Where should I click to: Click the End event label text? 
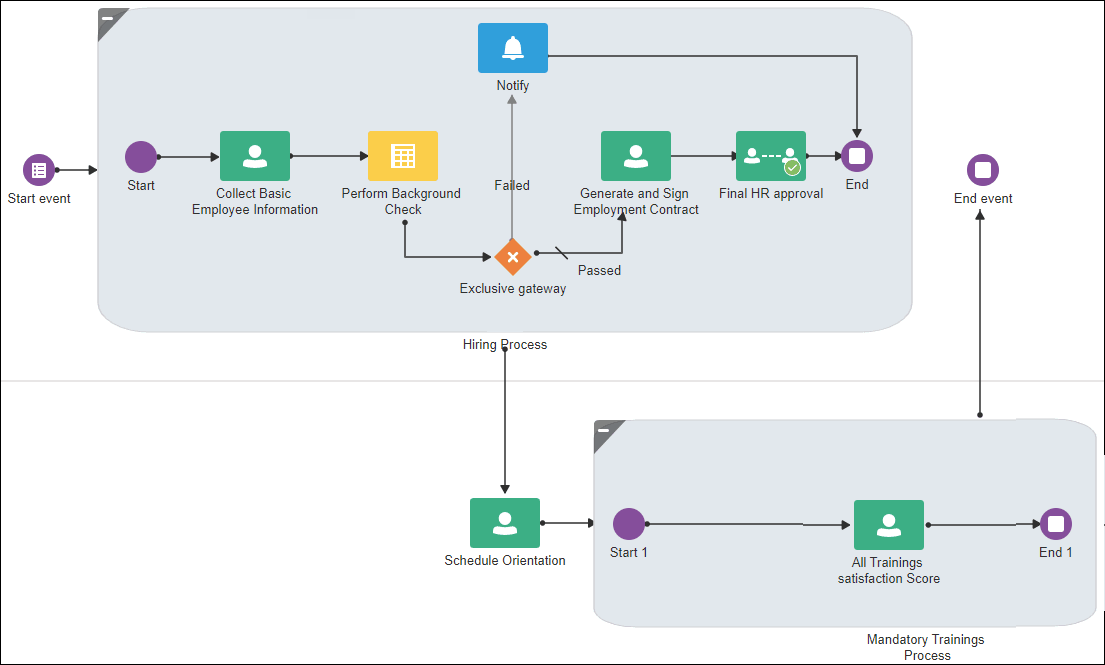click(x=983, y=199)
